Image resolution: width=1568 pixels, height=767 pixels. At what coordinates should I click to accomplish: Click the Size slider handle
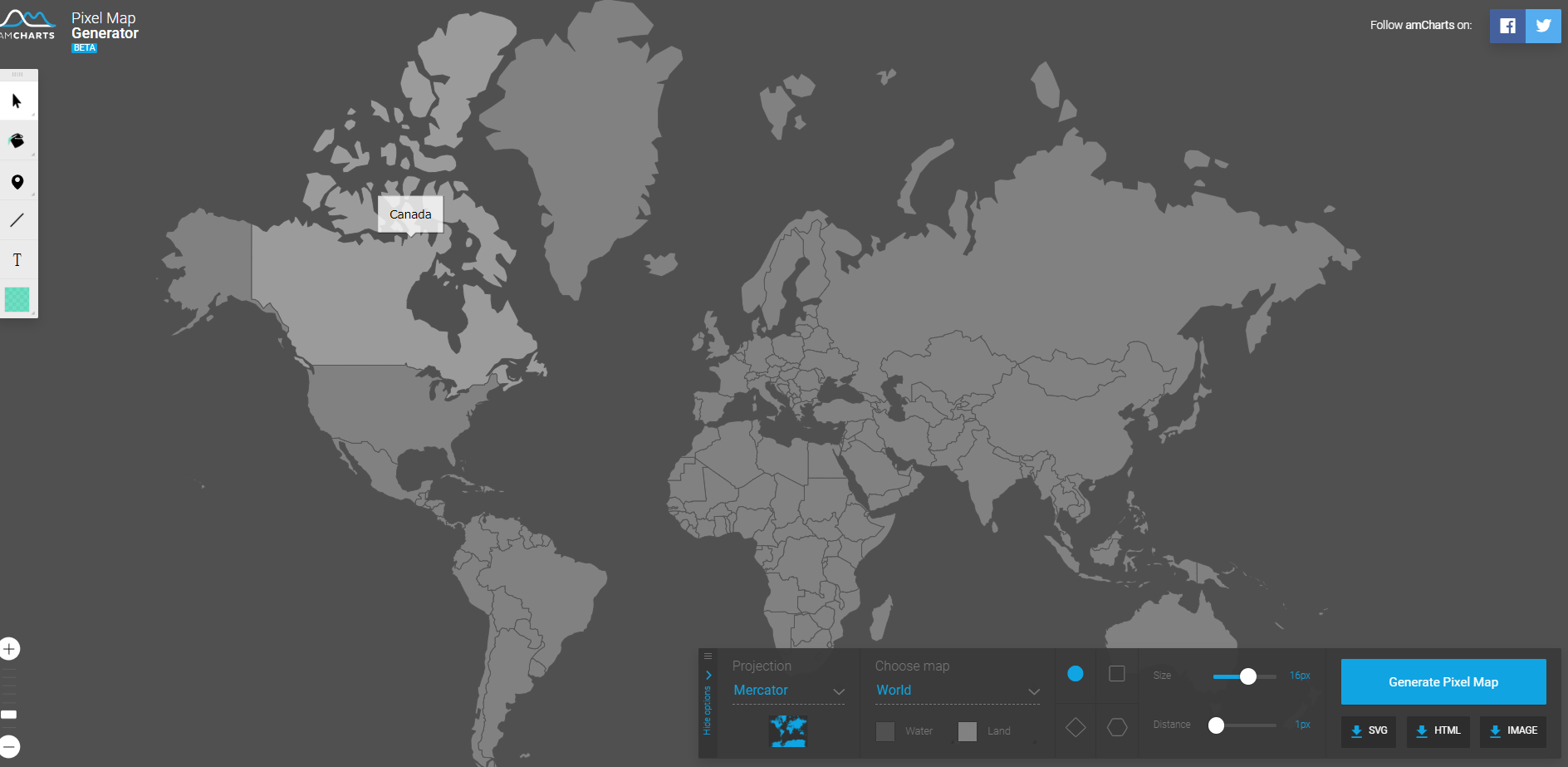point(1247,676)
